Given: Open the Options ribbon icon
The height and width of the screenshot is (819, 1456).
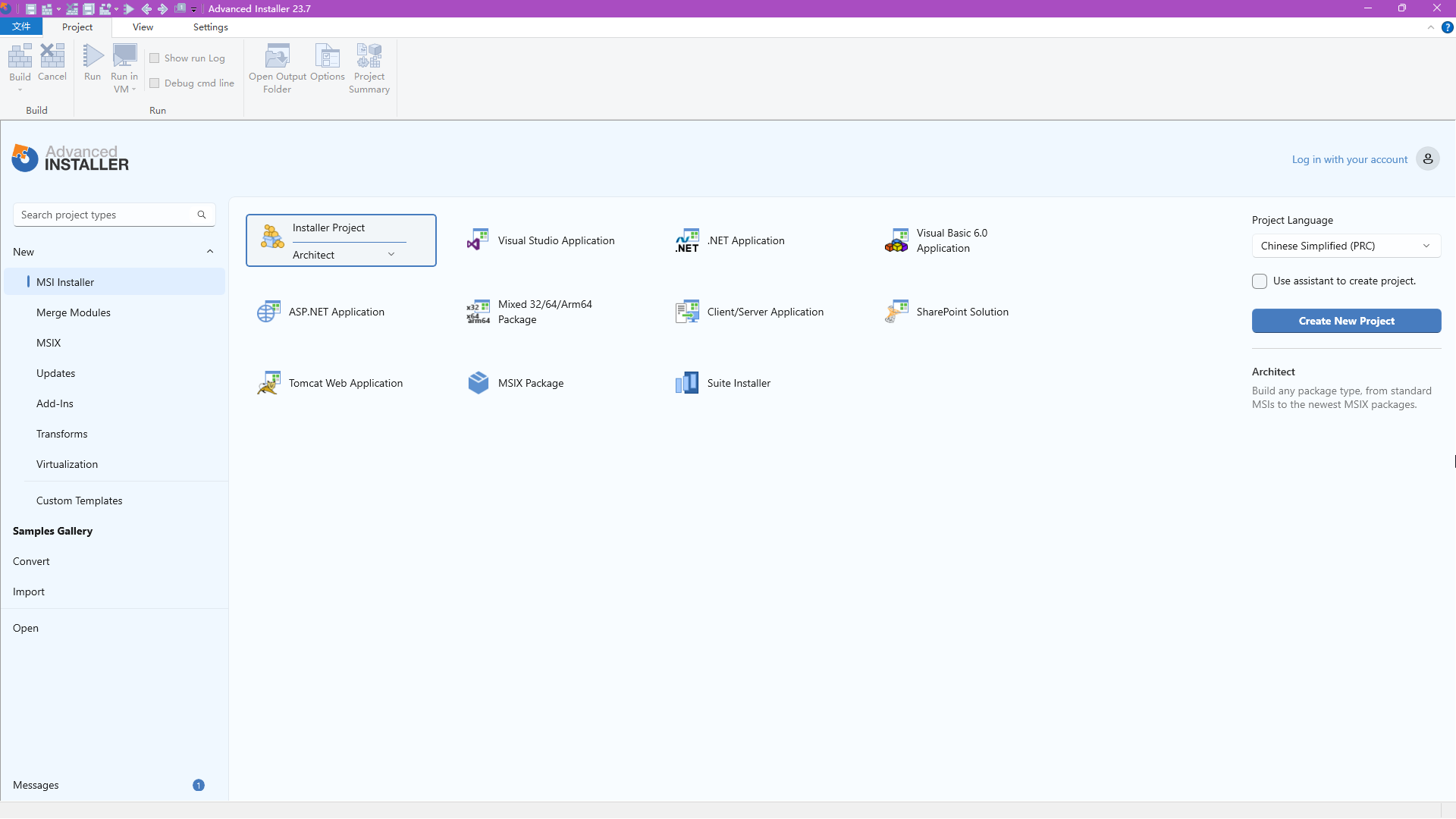Looking at the screenshot, I should (328, 62).
